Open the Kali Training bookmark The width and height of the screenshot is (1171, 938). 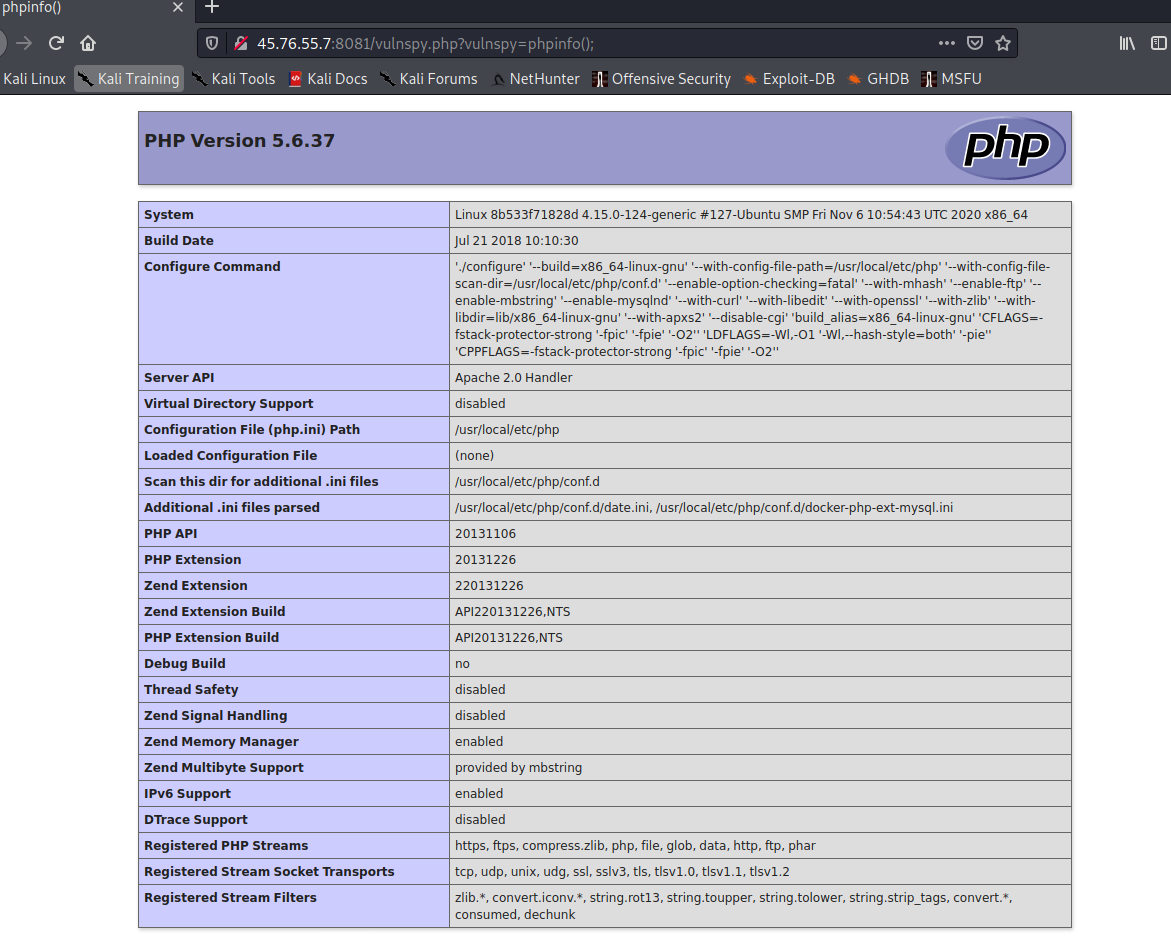[129, 79]
